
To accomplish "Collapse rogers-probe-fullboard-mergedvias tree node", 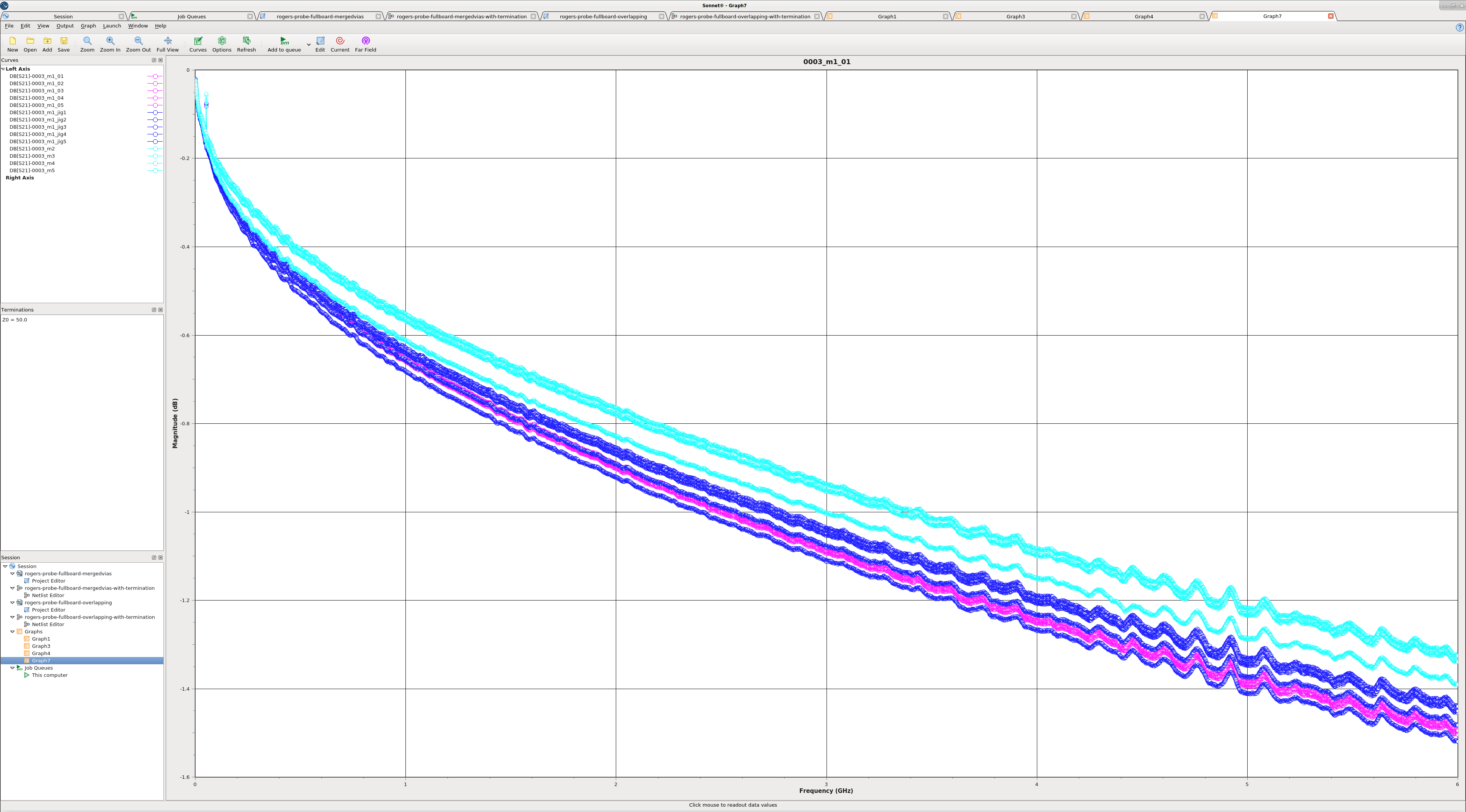I will coord(13,573).
